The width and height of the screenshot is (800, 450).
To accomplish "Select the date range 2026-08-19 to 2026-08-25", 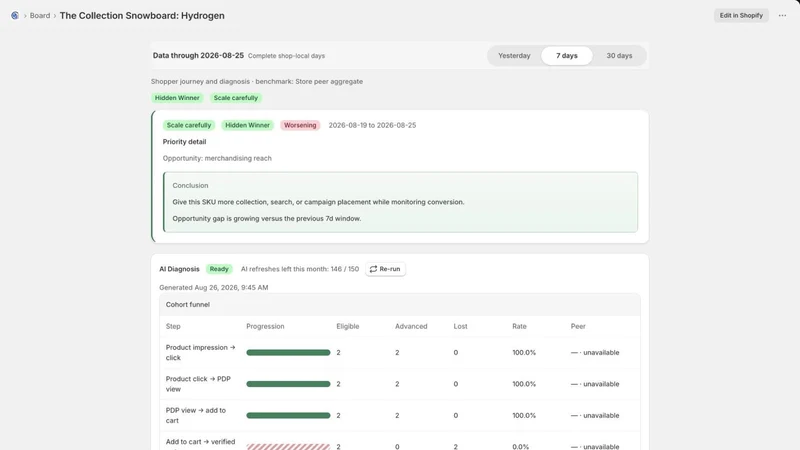I will 372,125.
